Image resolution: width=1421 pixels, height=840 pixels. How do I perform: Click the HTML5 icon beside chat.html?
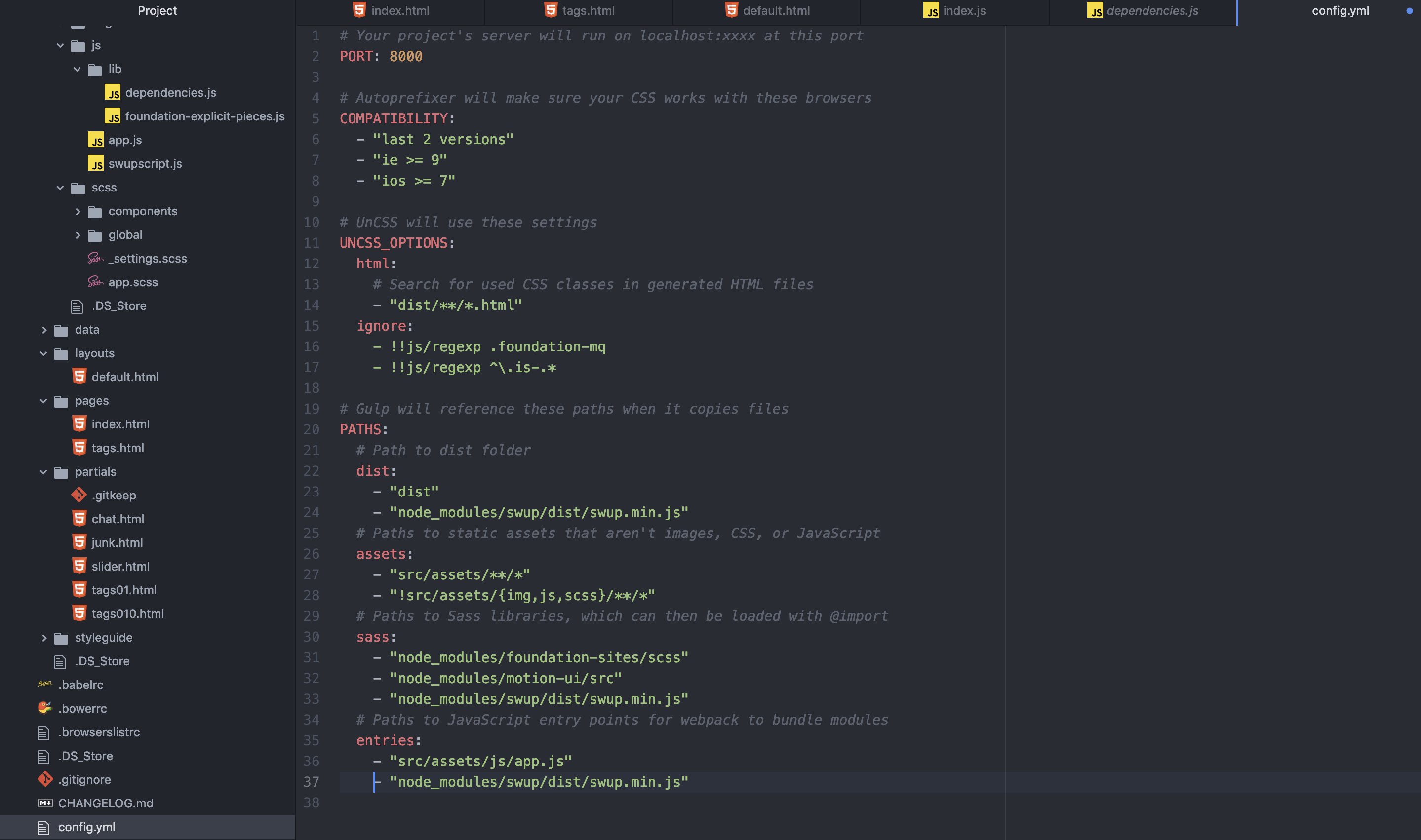79,519
